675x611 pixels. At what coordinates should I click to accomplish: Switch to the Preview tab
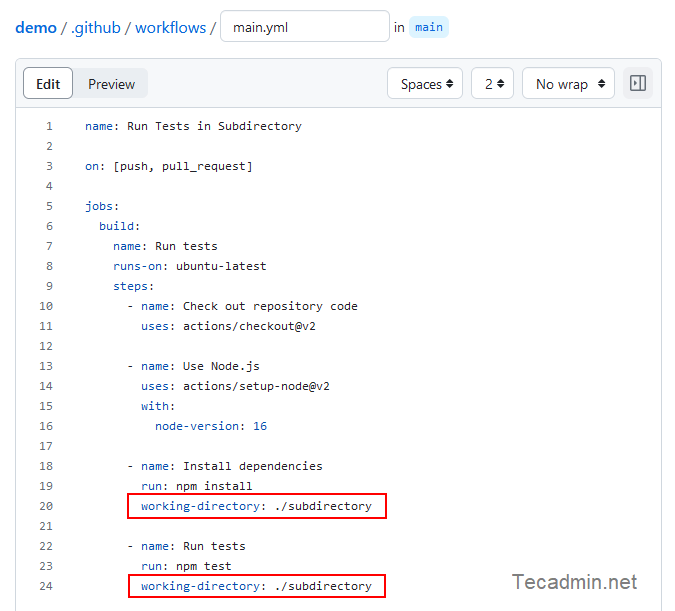111,84
